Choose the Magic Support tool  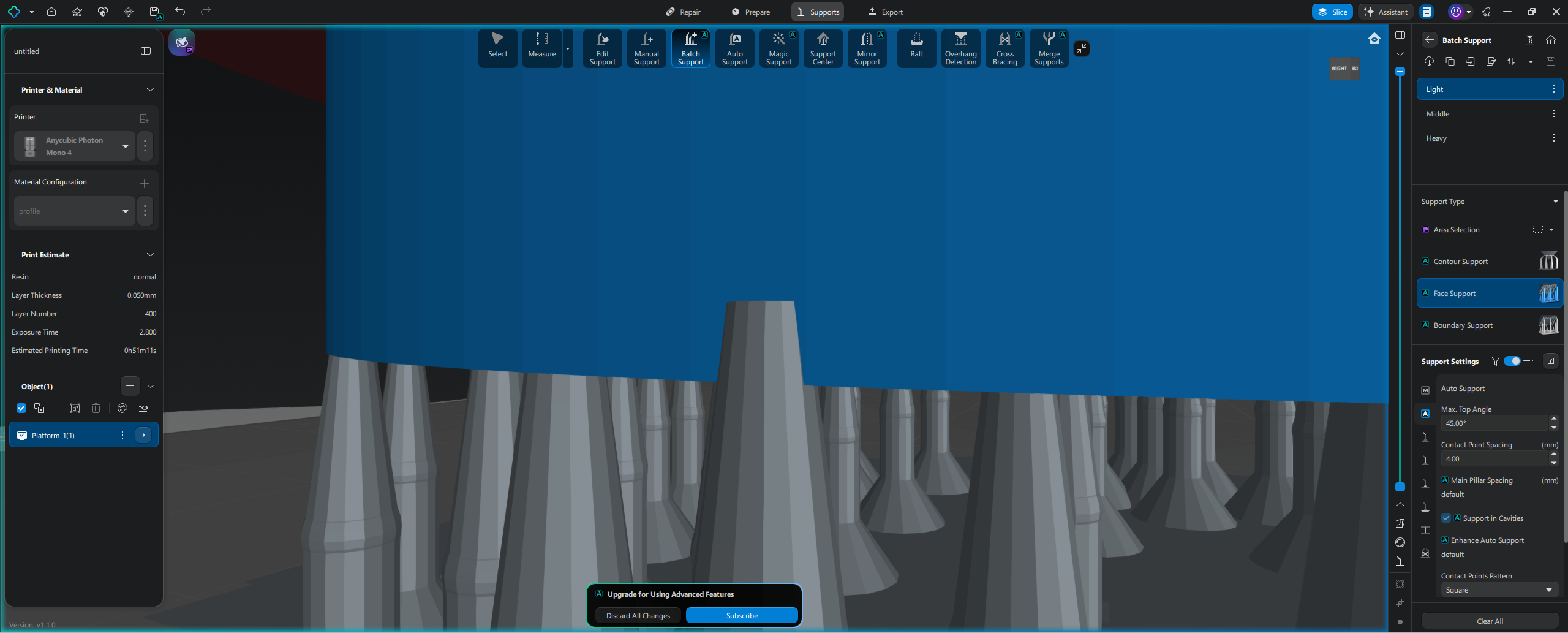(x=779, y=48)
